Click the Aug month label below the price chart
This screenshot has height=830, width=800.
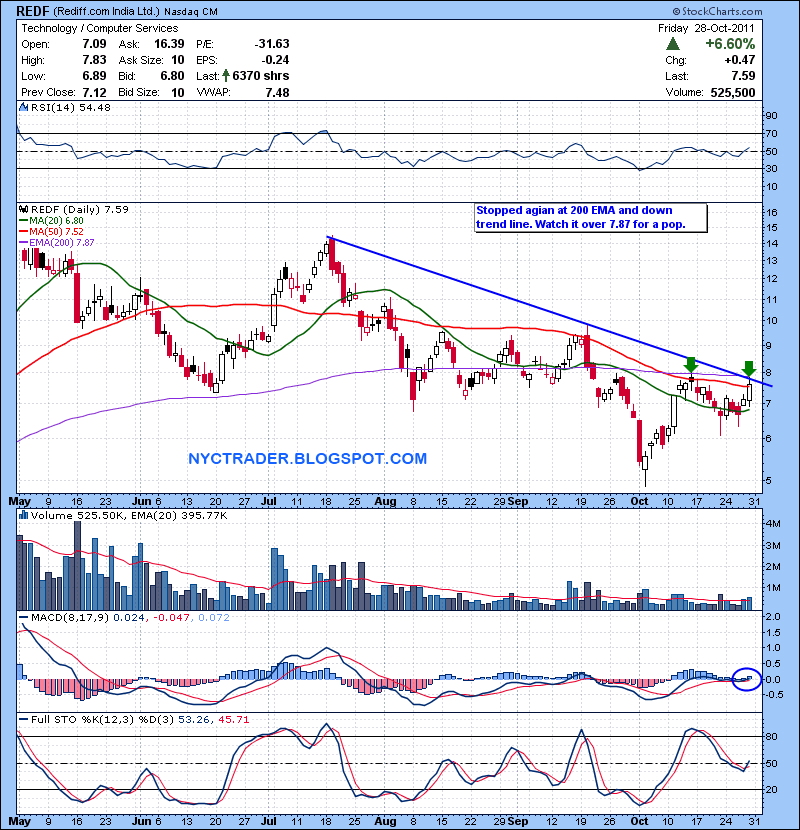tap(385, 501)
